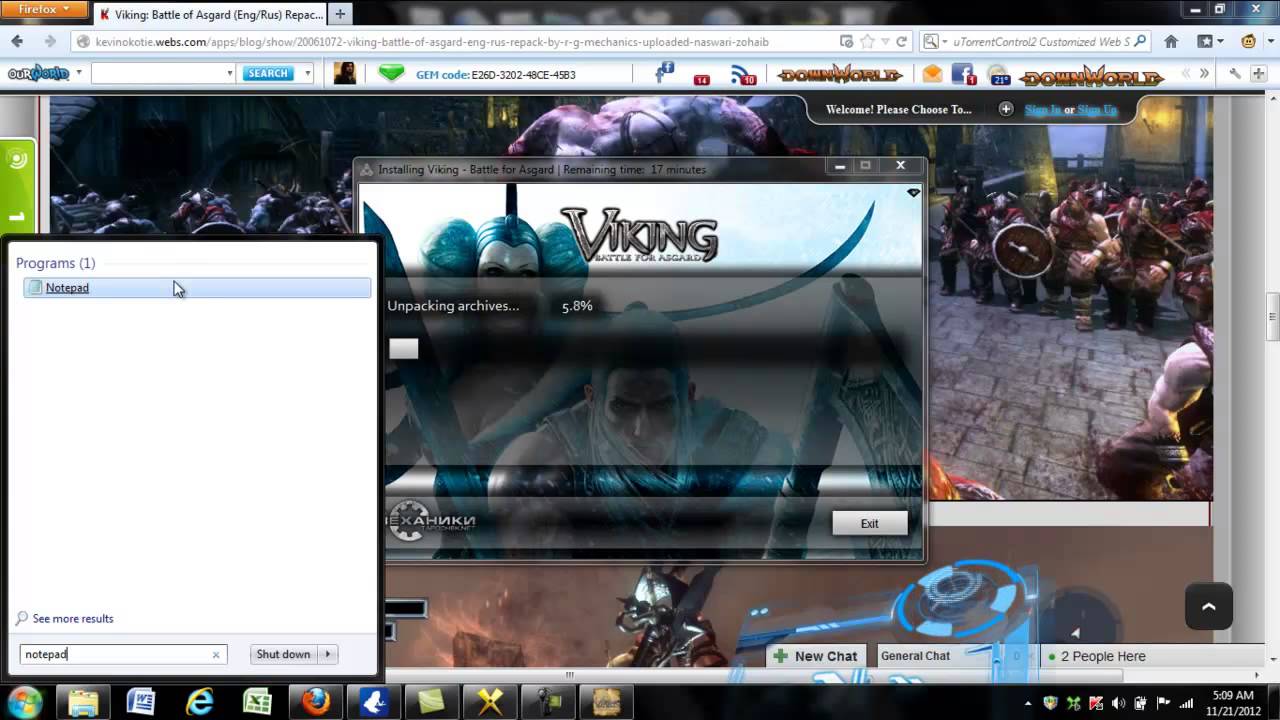Open a new Firefox tab
Image resolution: width=1280 pixels, height=720 pixels.
click(x=340, y=14)
